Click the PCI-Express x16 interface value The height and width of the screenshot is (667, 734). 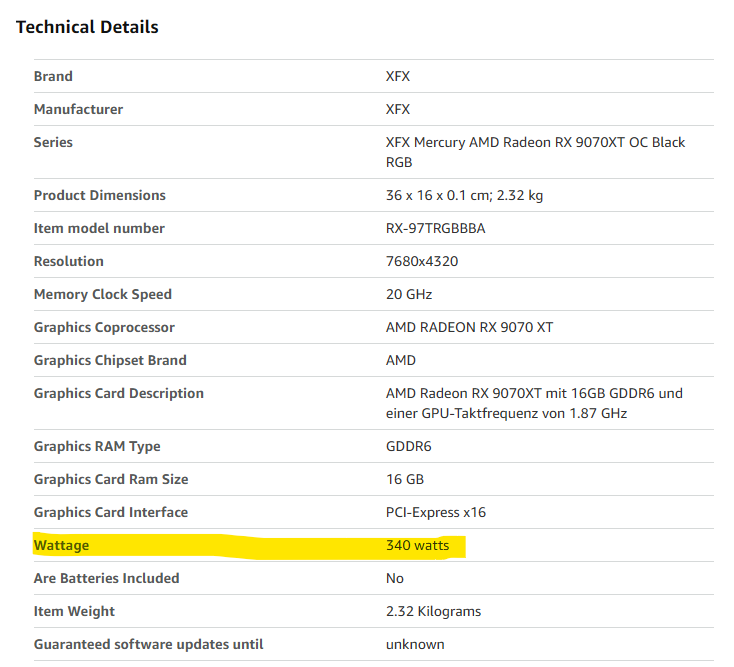click(x=435, y=512)
